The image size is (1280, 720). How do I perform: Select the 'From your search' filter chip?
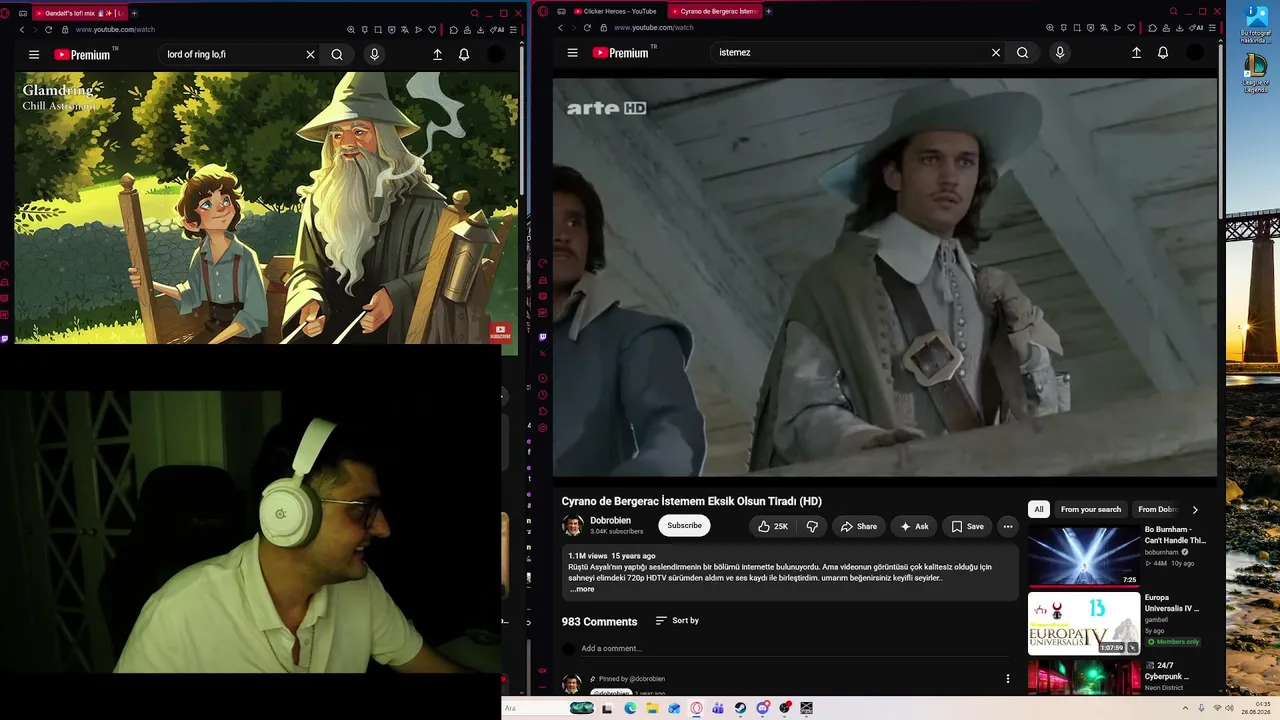1091,510
